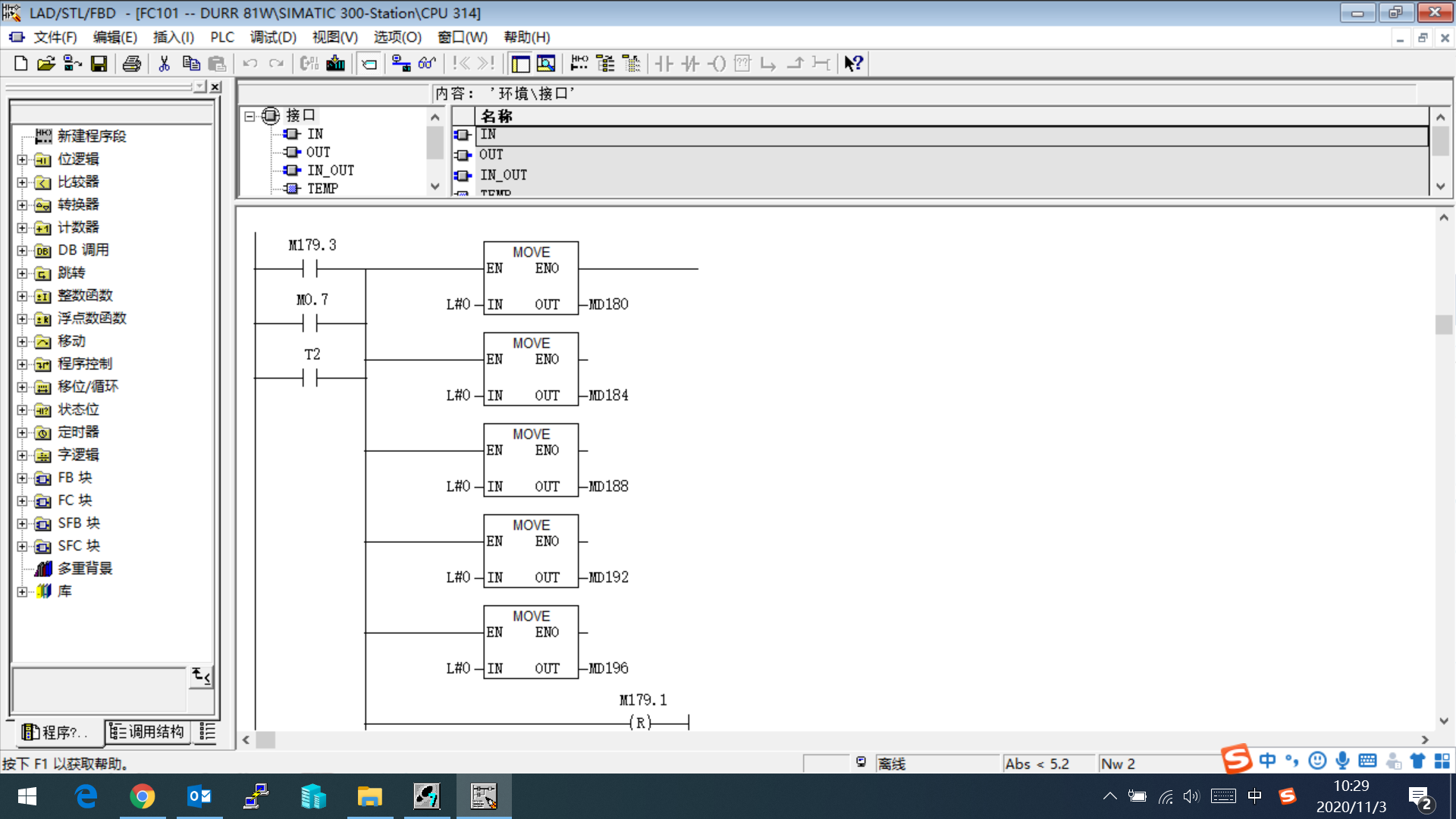Click the Download to PLC icon

[x=335, y=64]
